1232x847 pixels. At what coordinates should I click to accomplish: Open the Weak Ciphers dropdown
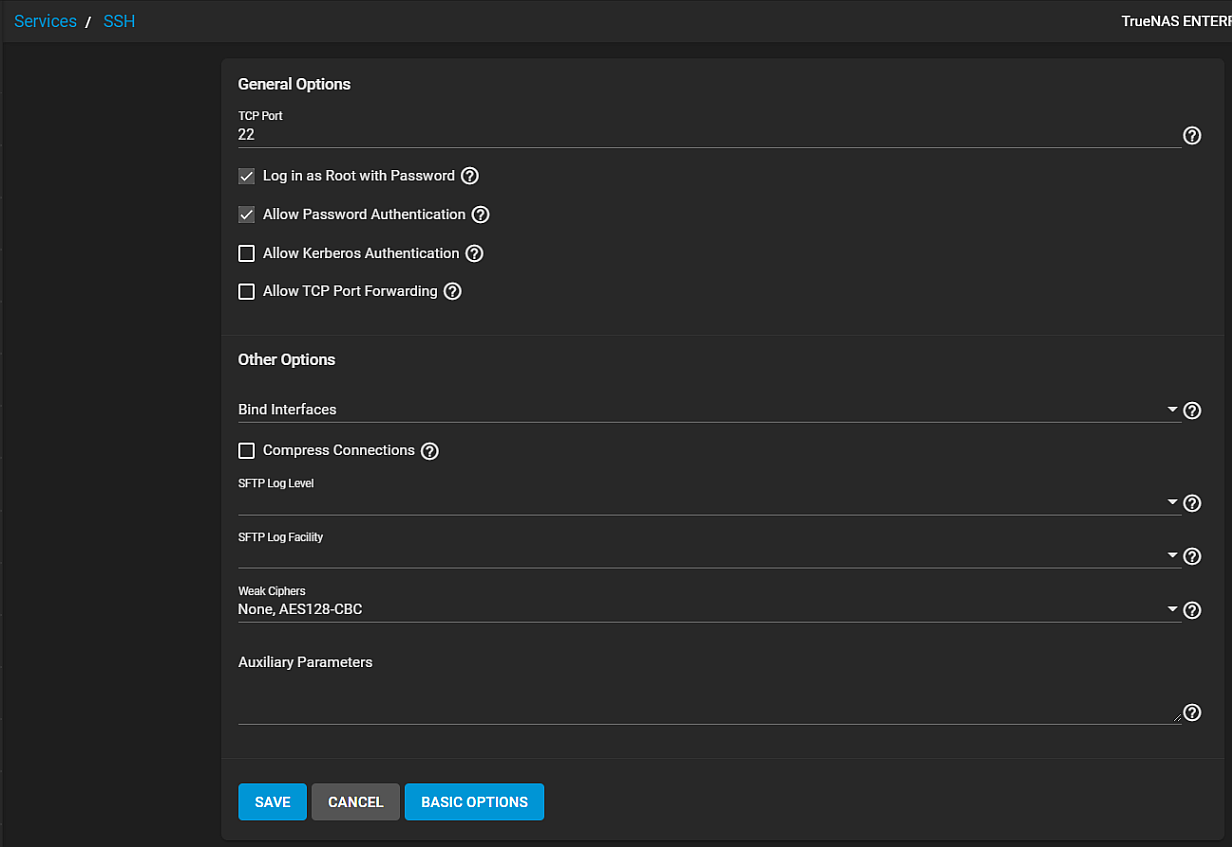pos(708,609)
